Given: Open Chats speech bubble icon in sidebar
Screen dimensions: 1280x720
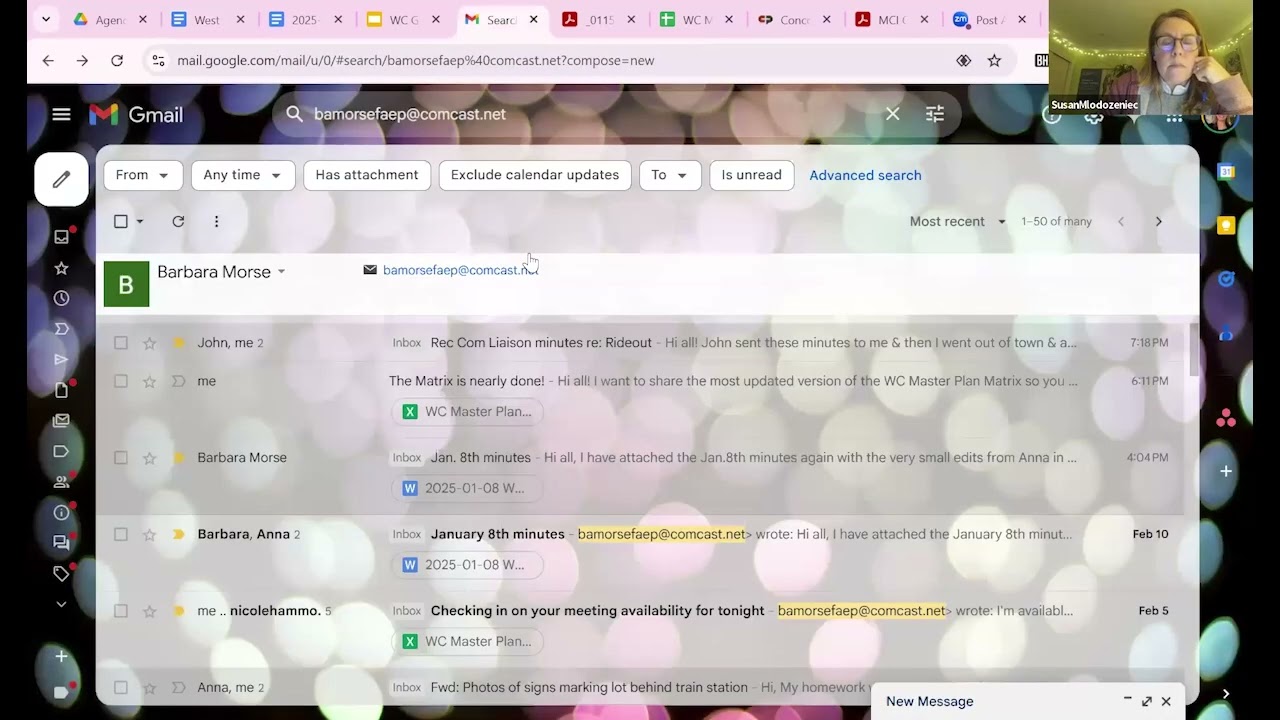Looking at the screenshot, I should (x=61, y=543).
